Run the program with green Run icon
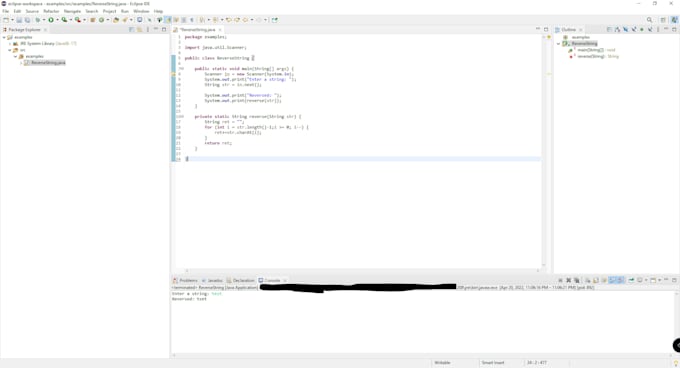The width and height of the screenshot is (680, 368). coord(51,20)
